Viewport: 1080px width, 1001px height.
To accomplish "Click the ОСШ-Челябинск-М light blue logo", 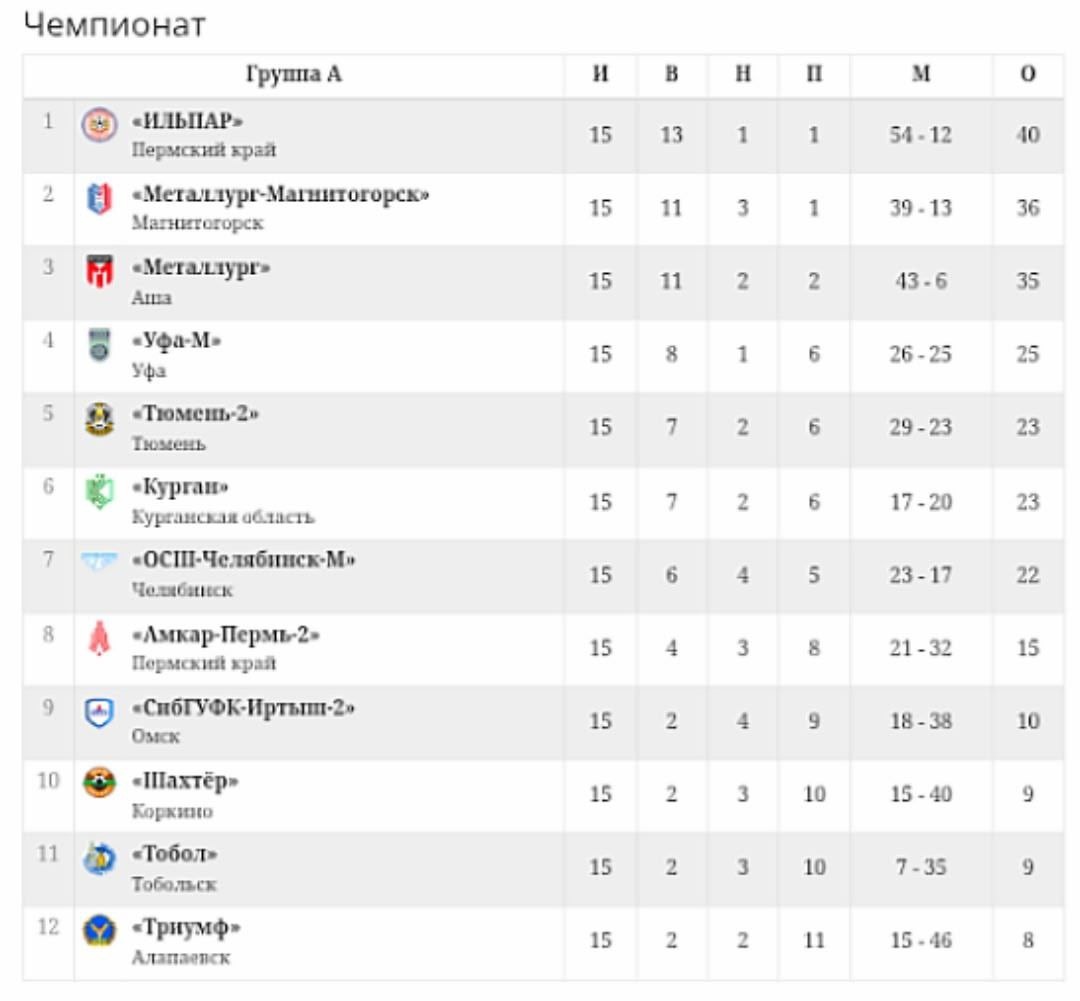I will click(99, 561).
